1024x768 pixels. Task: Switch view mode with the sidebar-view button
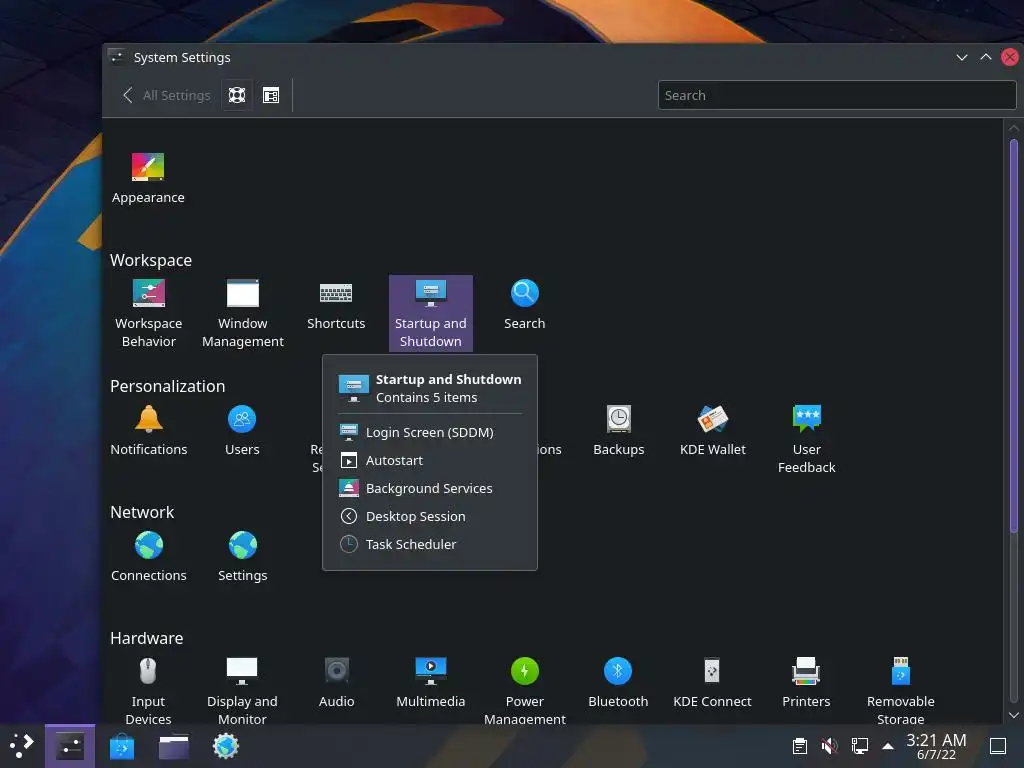[271, 95]
